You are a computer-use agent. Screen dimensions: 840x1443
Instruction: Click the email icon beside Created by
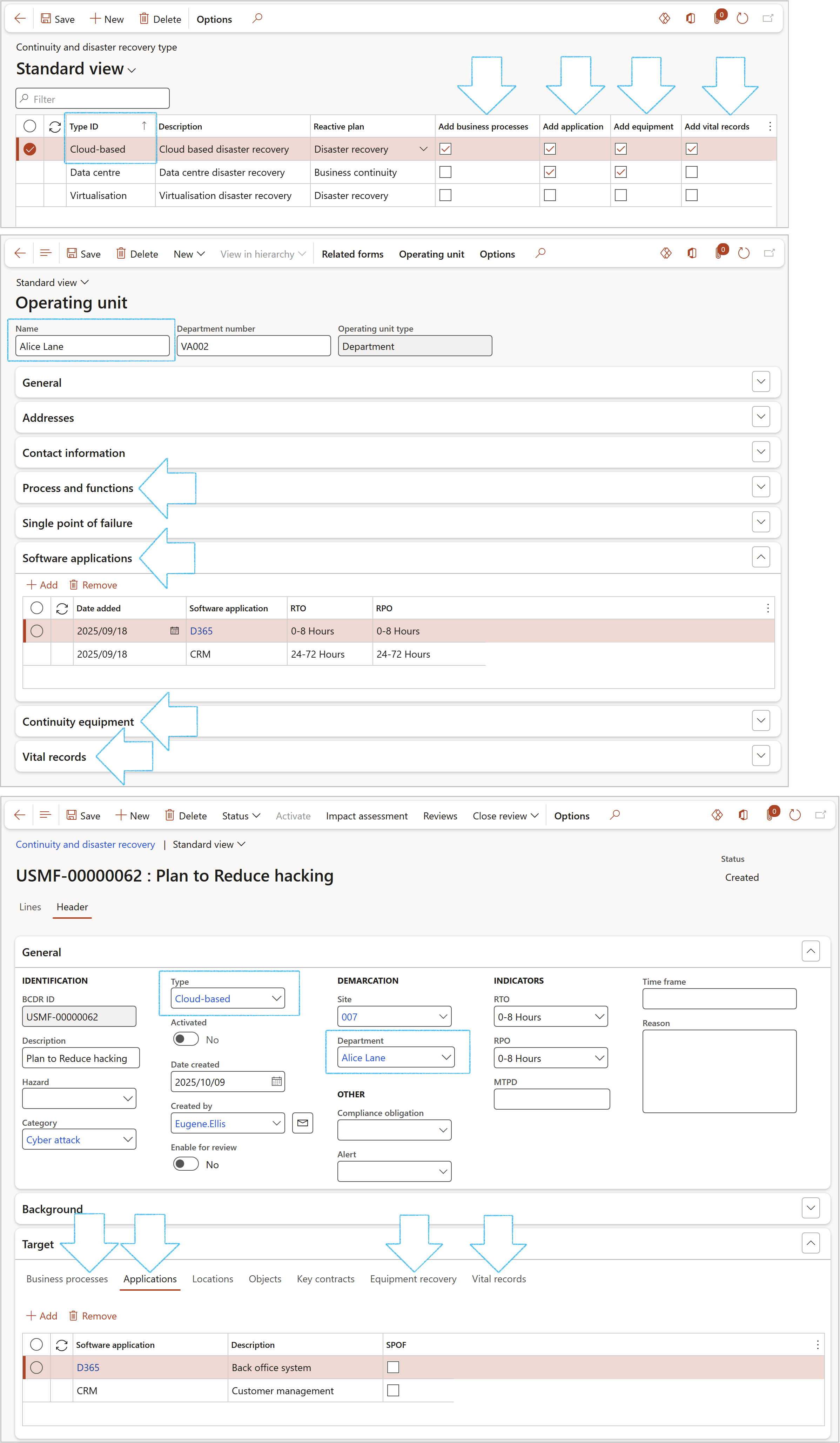point(303,1123)
